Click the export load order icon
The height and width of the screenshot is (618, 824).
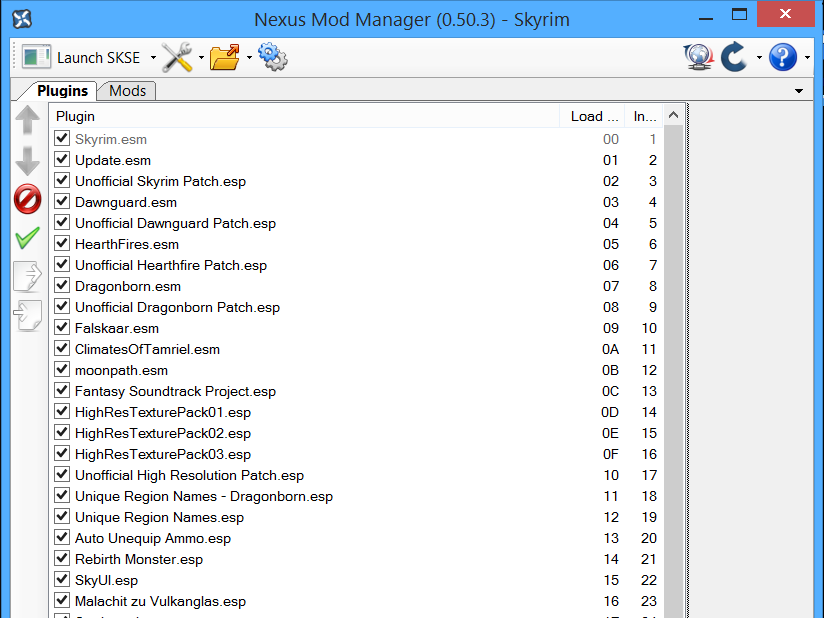click(x=28, y=276)
